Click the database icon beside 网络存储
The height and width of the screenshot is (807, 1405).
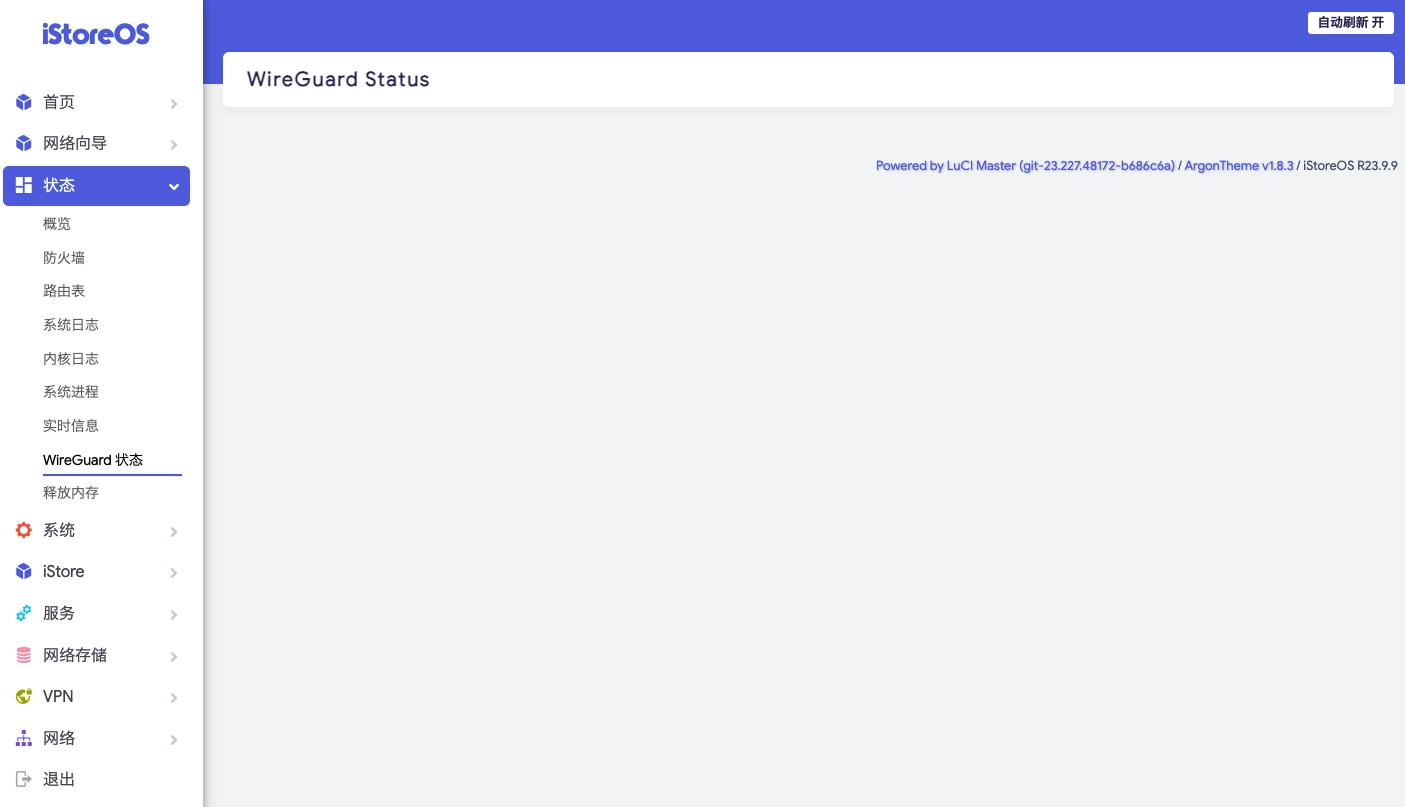tap(24, 655)
